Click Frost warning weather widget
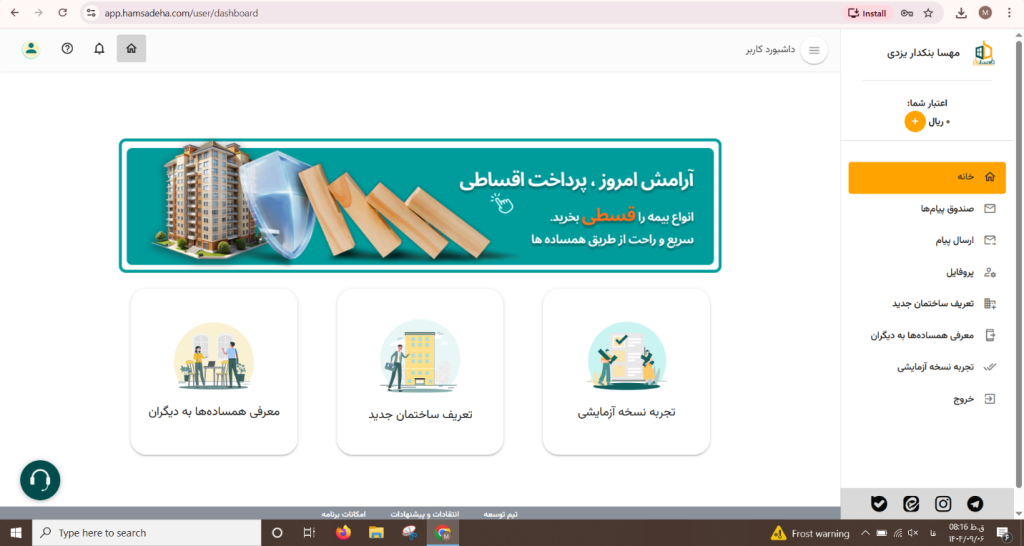Viewport: 1024px width, 546px height. pyautogui.click(x=810, y=534)
